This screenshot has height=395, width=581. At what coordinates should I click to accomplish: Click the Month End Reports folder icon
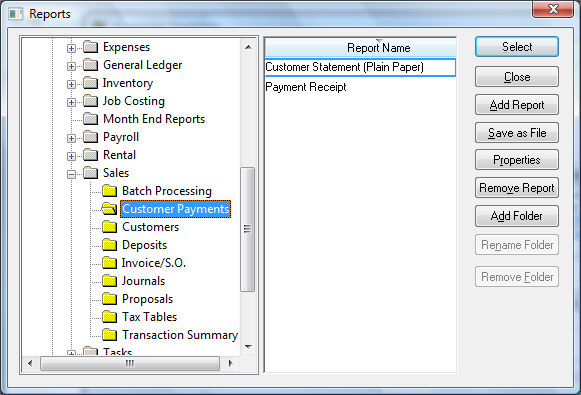point(90,119)
